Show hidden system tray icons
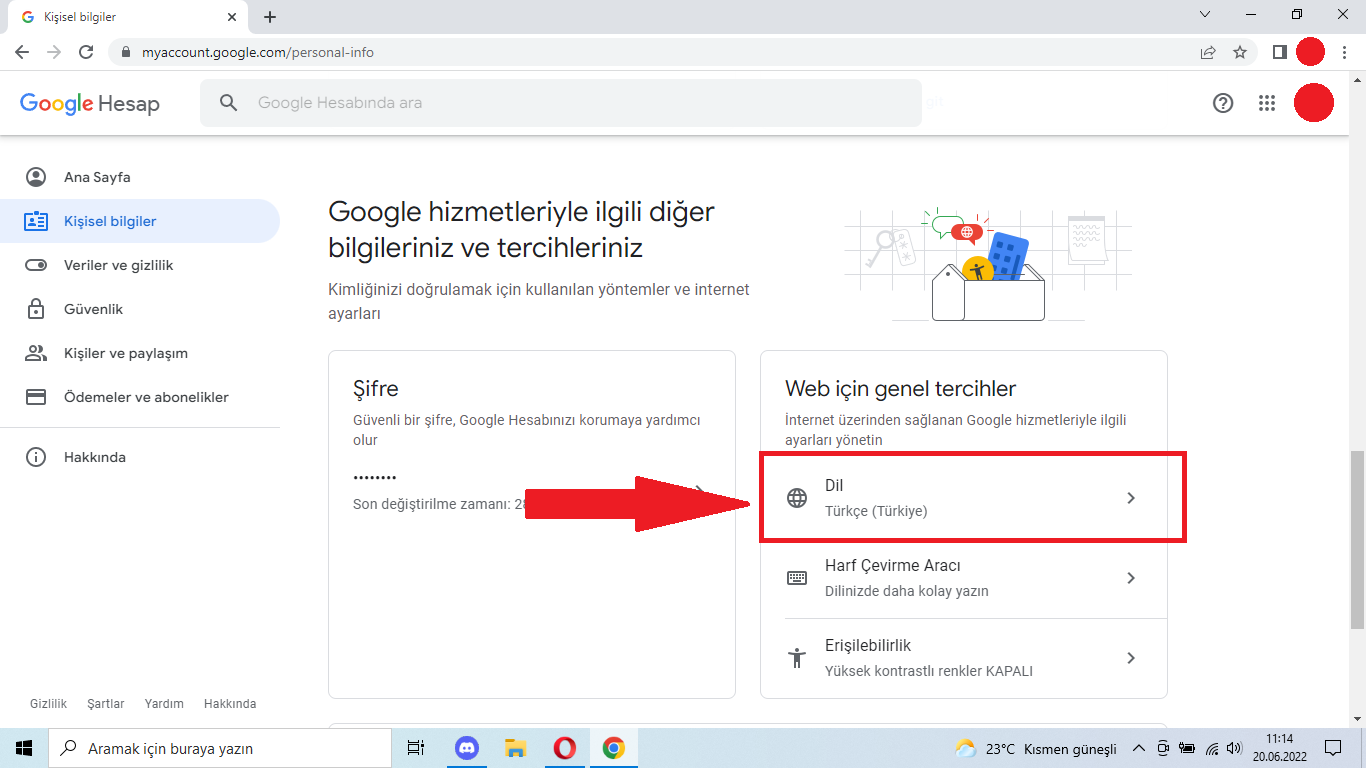This screenshot has width=1366, height=768. [1138, 748]
